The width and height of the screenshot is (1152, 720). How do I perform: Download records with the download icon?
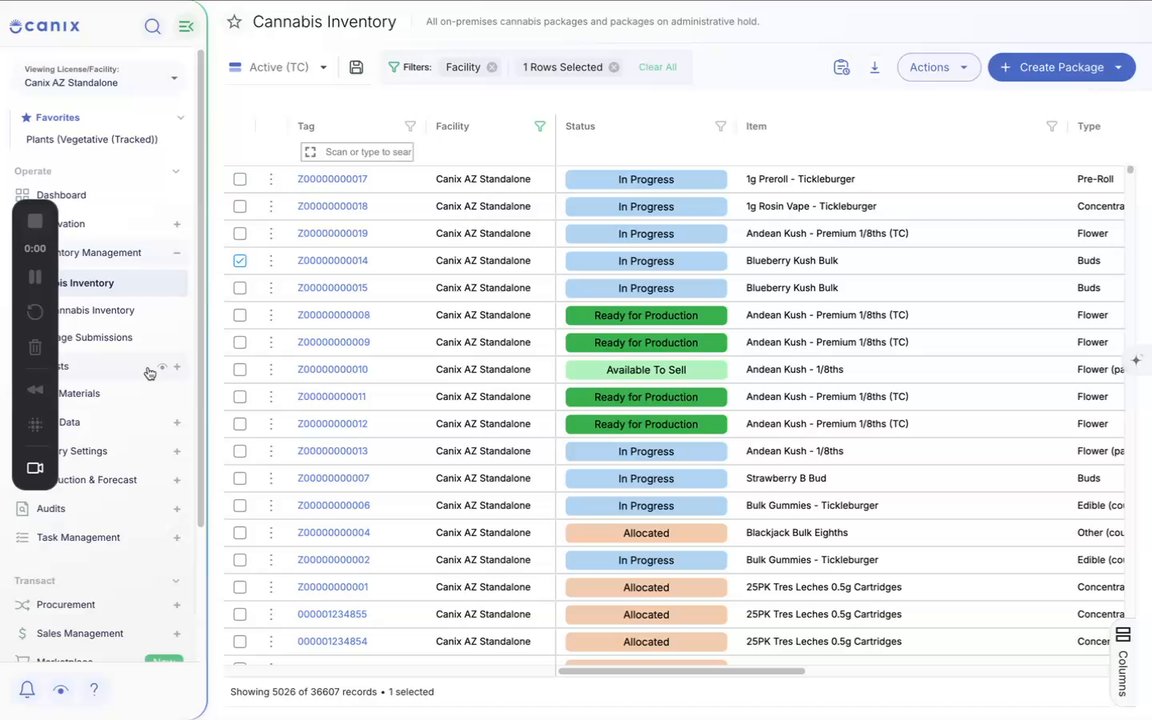pos(874,67)
